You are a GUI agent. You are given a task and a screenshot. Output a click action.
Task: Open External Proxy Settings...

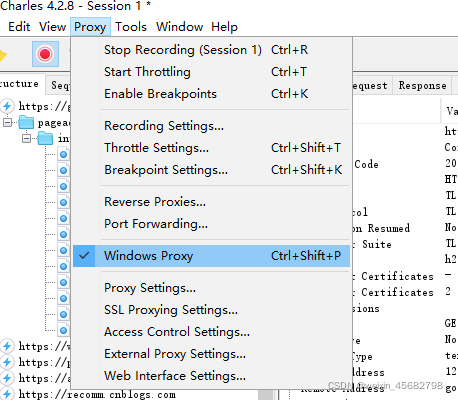[x=211, y=354]
